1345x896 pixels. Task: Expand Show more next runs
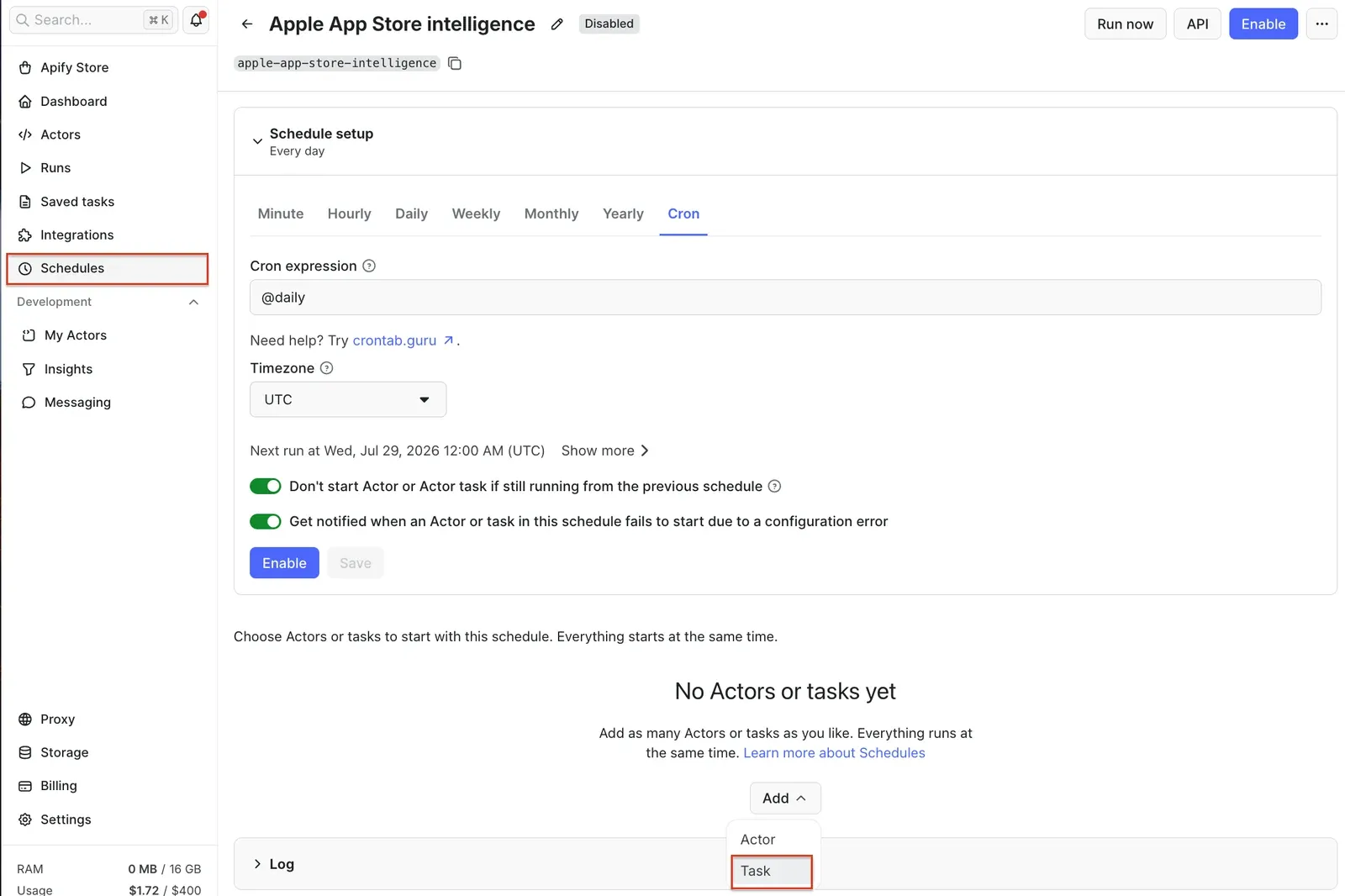click(x=605, y=451)
